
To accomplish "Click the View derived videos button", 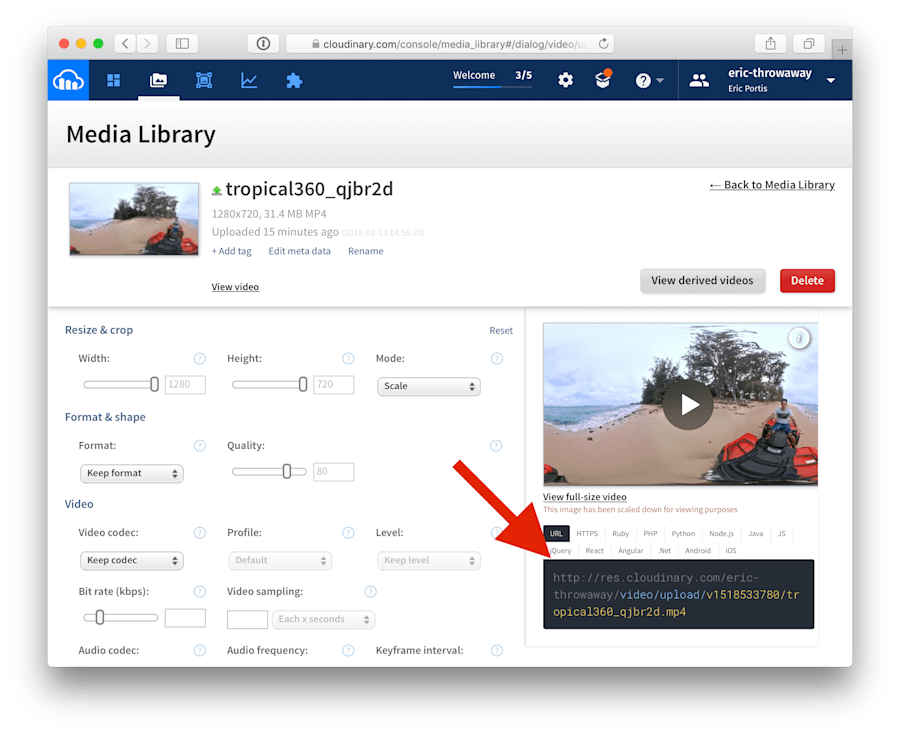I will click(x=702, y=281).
